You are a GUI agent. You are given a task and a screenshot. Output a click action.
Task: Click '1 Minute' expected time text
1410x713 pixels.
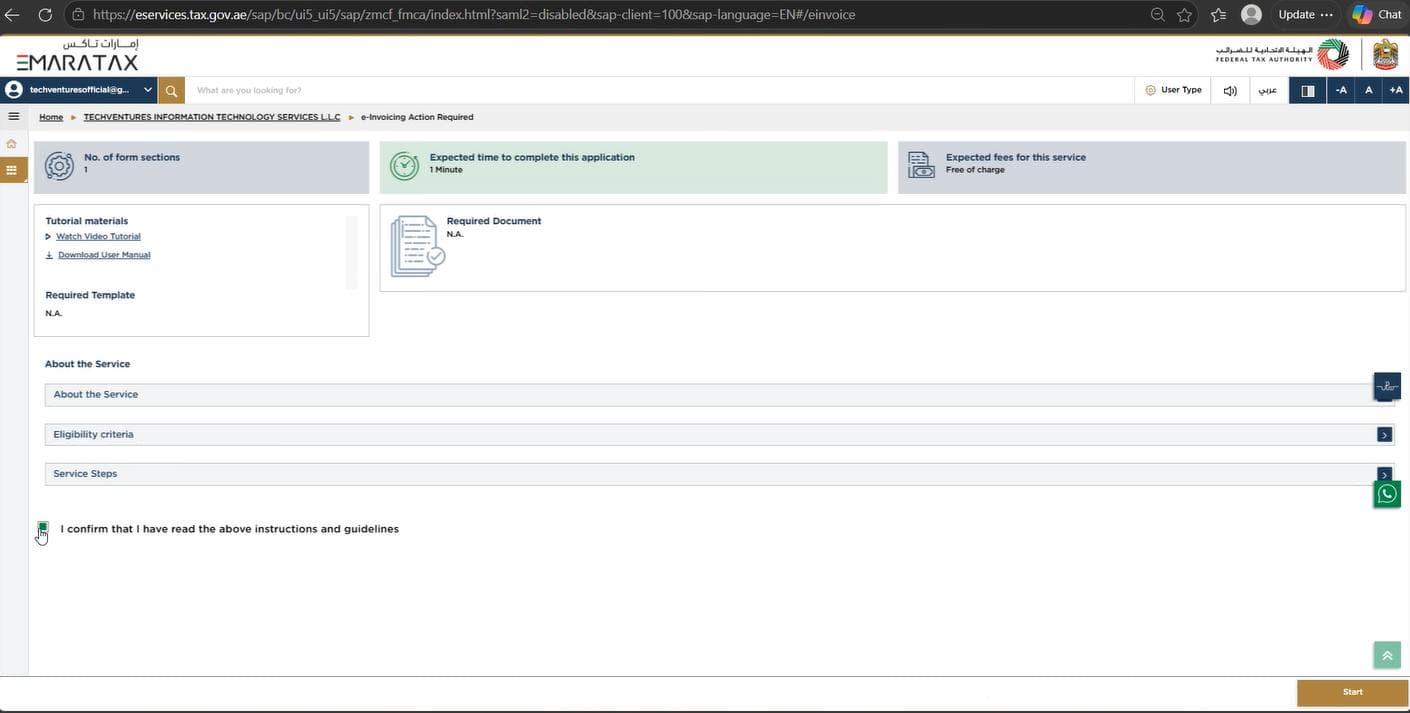point(446,170)
